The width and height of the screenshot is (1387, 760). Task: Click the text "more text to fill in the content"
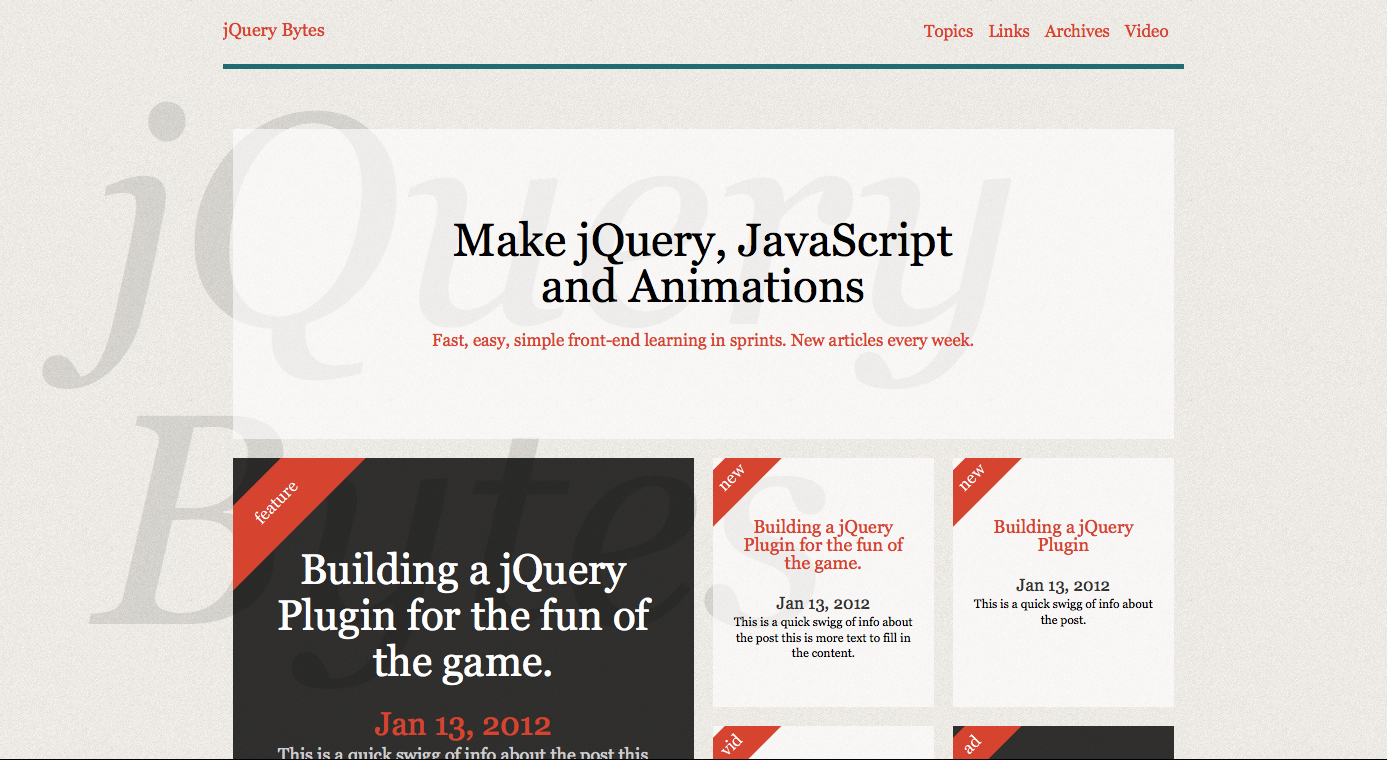(x=823, y=645)
